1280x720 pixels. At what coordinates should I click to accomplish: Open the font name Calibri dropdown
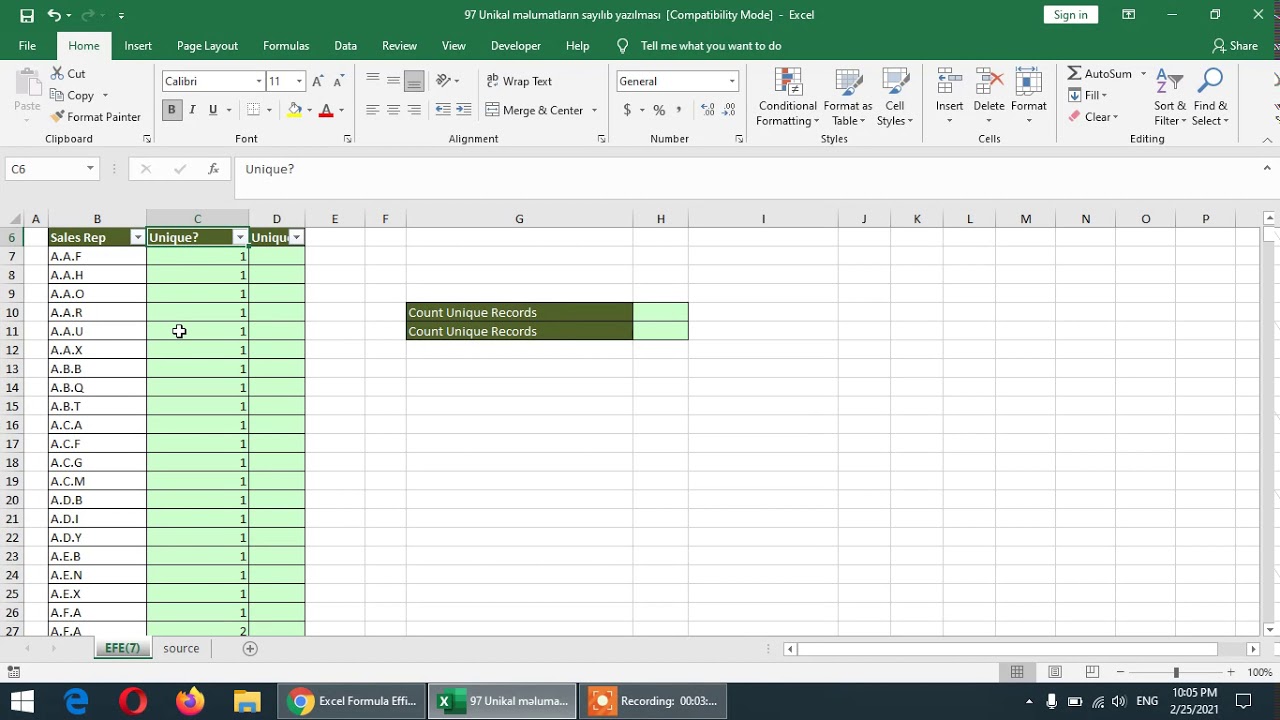tap(259, 81)
